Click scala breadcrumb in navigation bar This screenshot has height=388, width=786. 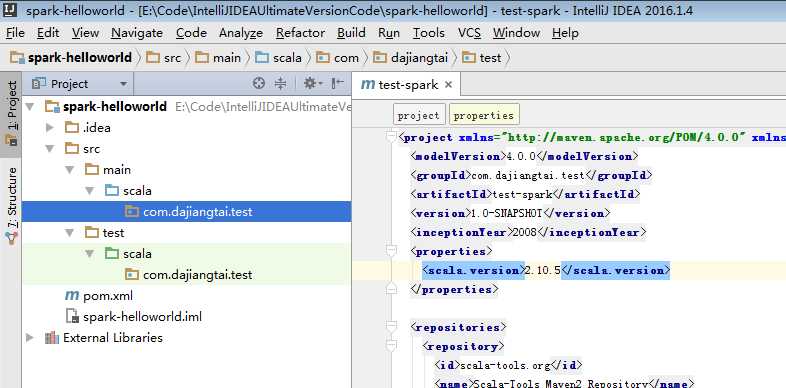click(x=278, y=58)
